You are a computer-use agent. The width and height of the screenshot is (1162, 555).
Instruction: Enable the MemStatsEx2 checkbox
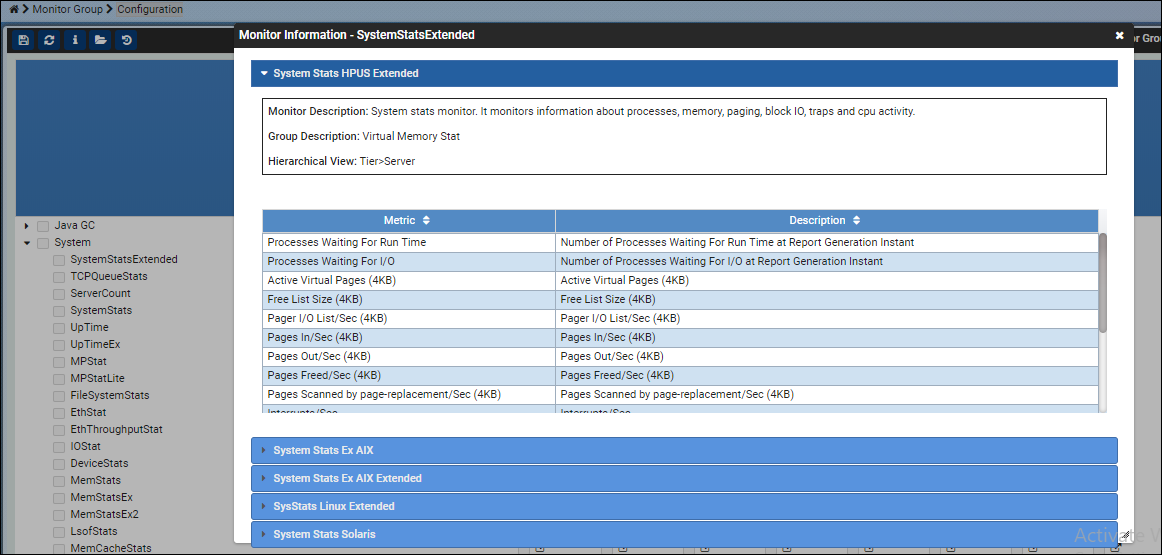coord(59,516)
